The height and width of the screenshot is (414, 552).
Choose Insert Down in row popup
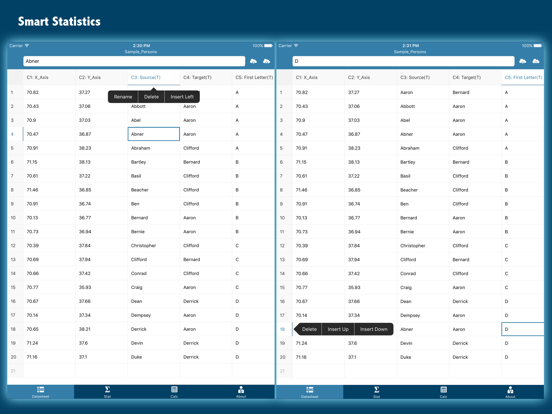tap(374, 329)
